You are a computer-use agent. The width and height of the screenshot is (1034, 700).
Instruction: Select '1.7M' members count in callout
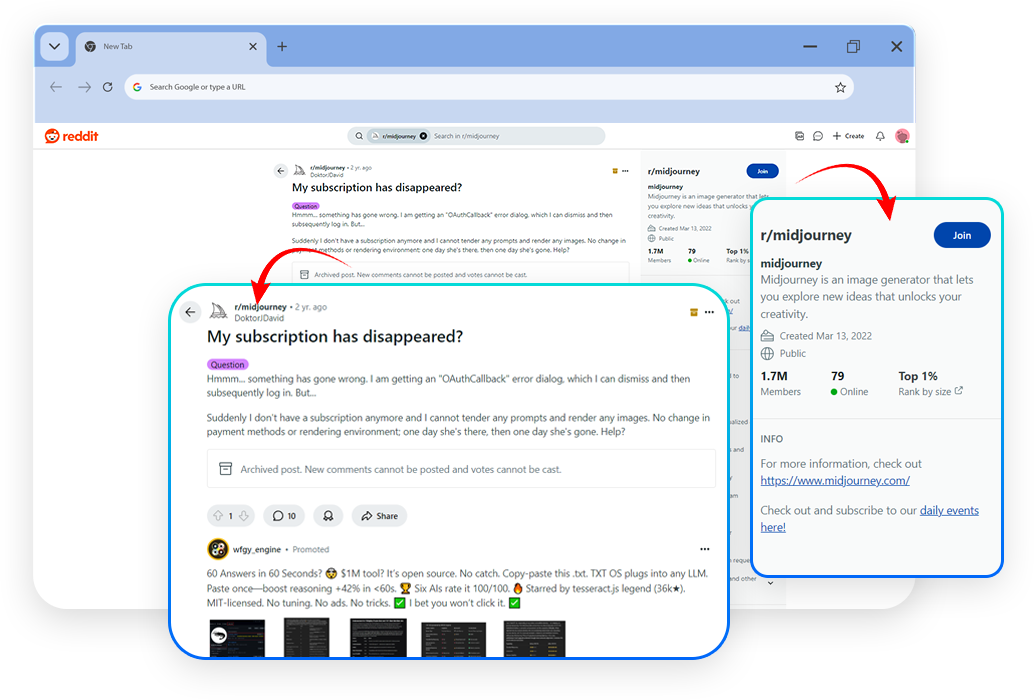[x=774, y=376]
